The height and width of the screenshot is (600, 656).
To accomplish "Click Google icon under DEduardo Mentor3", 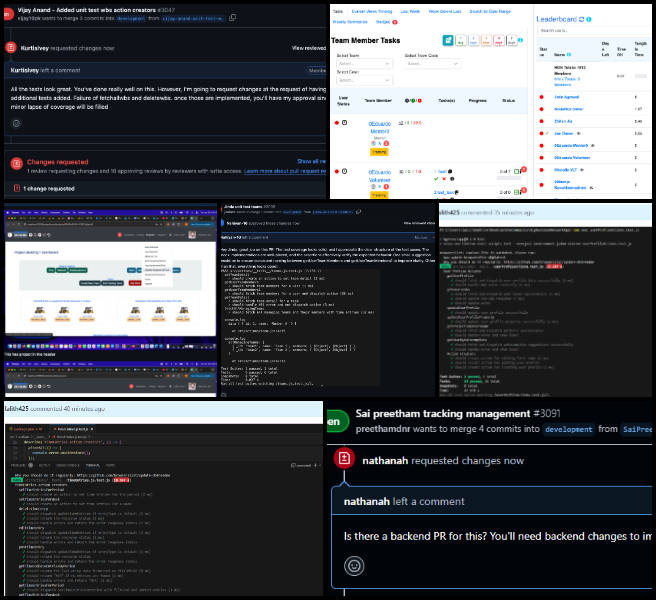I will (x=373, y=144).
